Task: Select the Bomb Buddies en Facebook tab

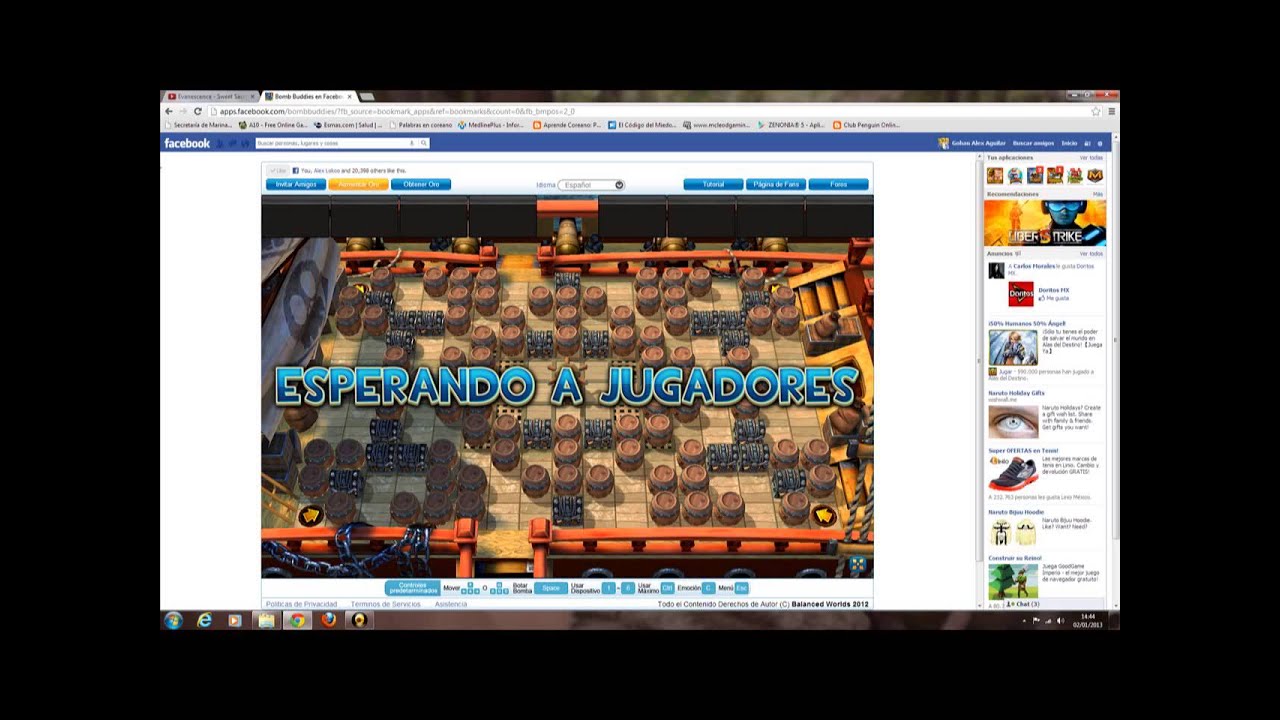Action: 308,96
